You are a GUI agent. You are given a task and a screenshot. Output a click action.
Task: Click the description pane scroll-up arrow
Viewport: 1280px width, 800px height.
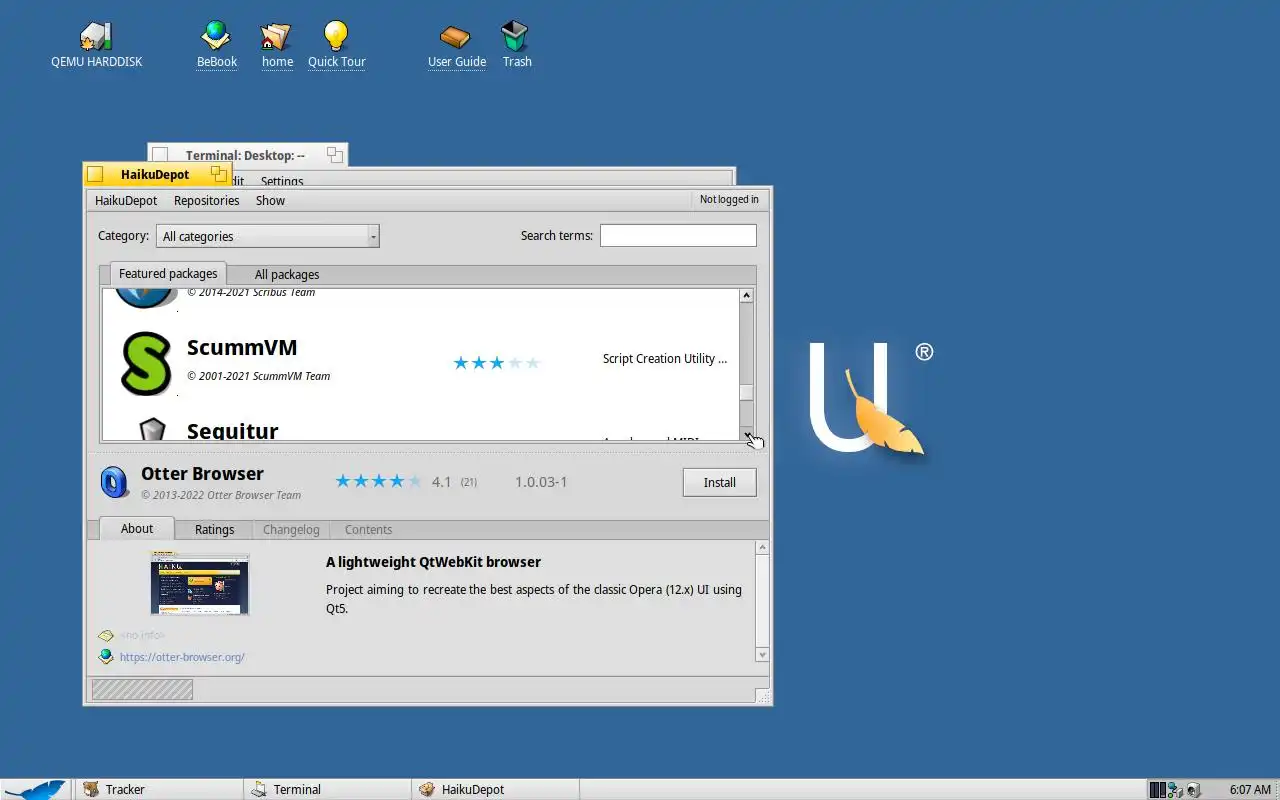[x=762, y=547]
